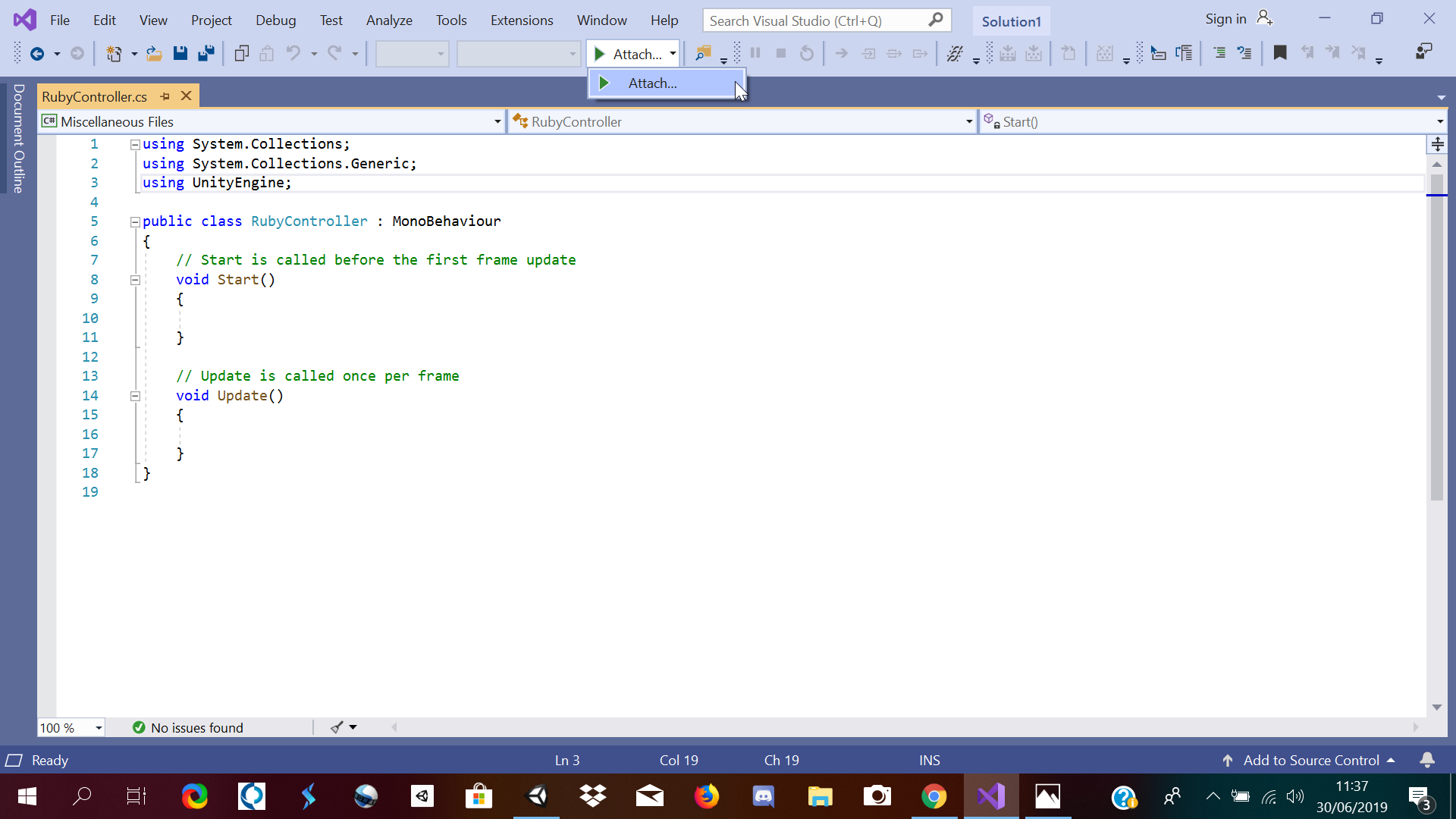Click the Sign in link
1456x819 pixels.
[1225, 19]
